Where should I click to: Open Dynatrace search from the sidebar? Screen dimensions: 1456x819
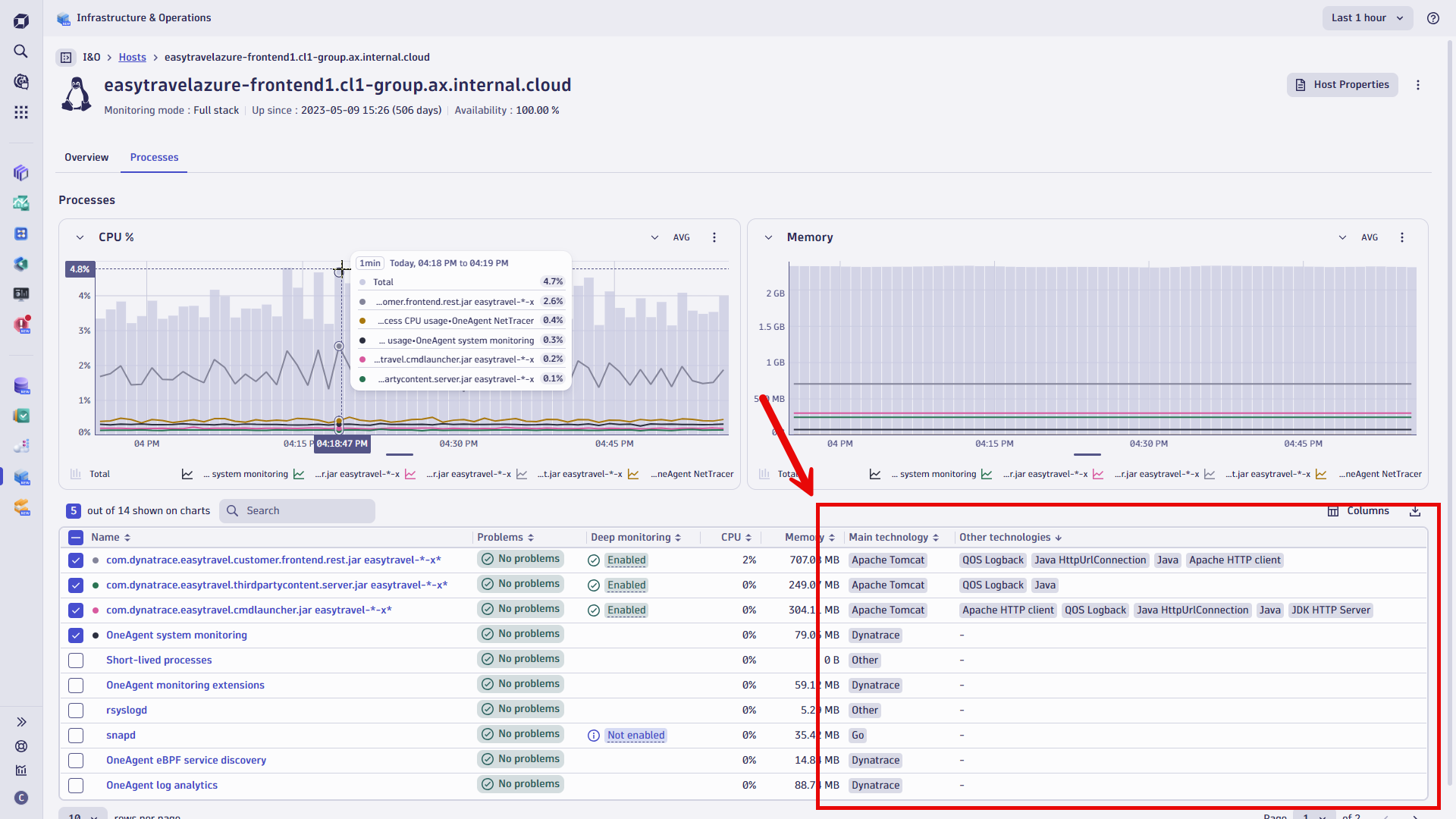click(20, 52)
